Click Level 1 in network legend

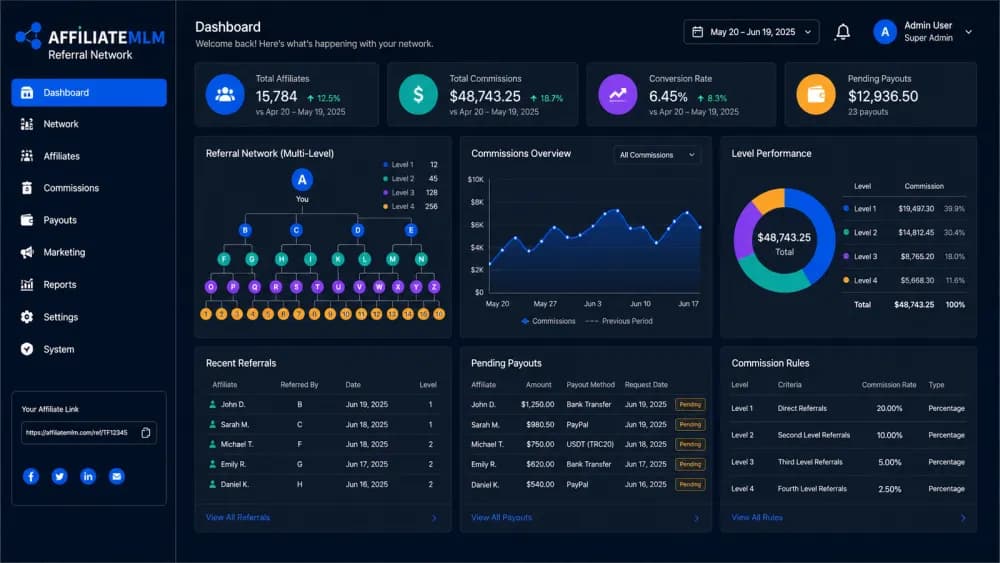[x=410, y=165]
